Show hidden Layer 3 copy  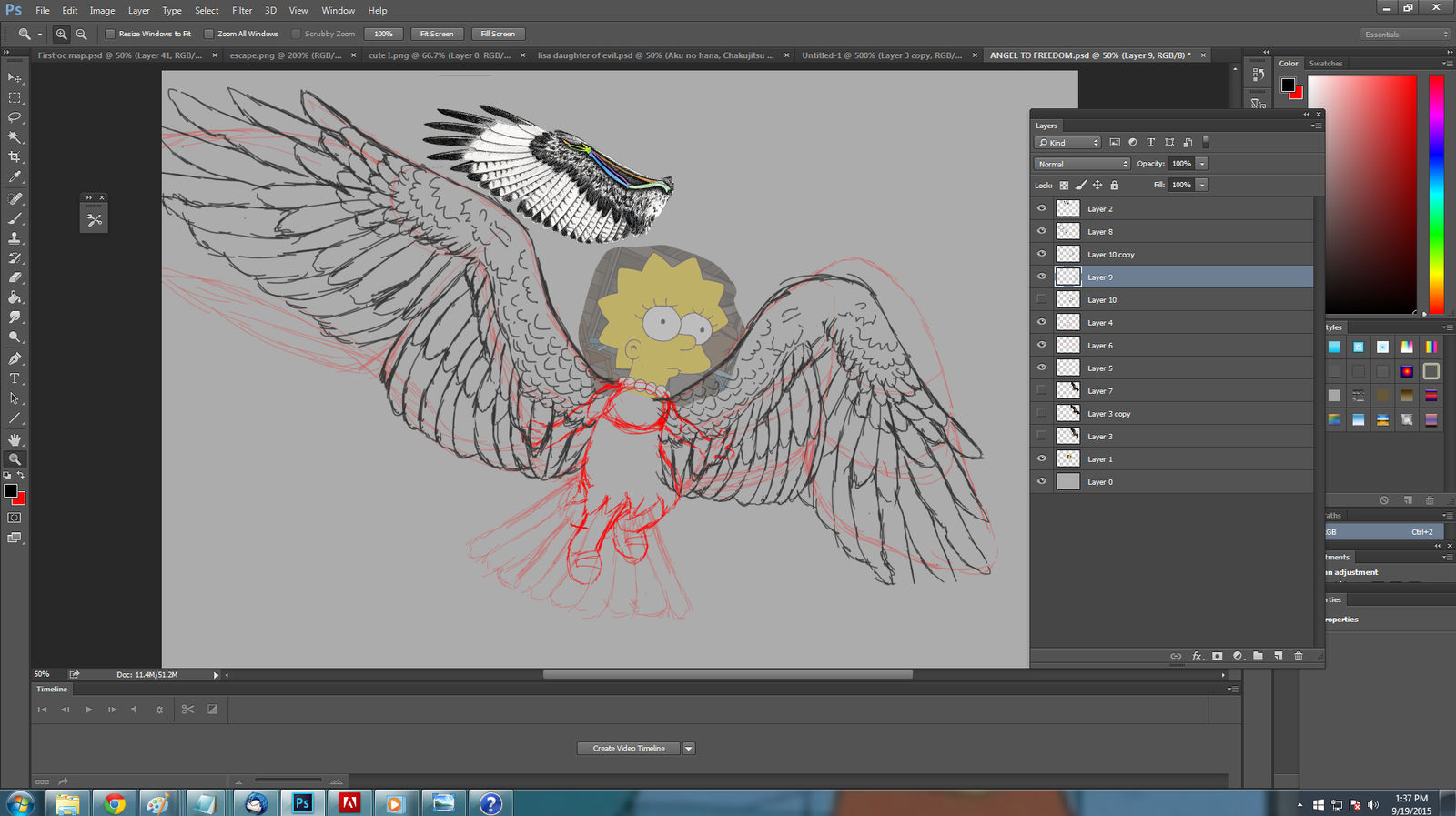point(1042,413)
